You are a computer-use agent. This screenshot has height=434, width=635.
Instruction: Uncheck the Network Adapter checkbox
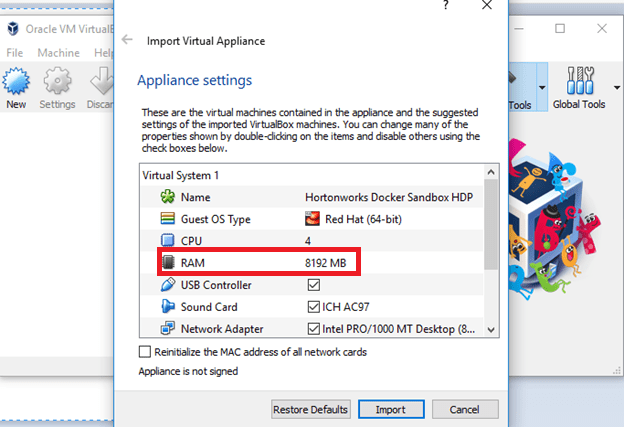click(313, 328)
